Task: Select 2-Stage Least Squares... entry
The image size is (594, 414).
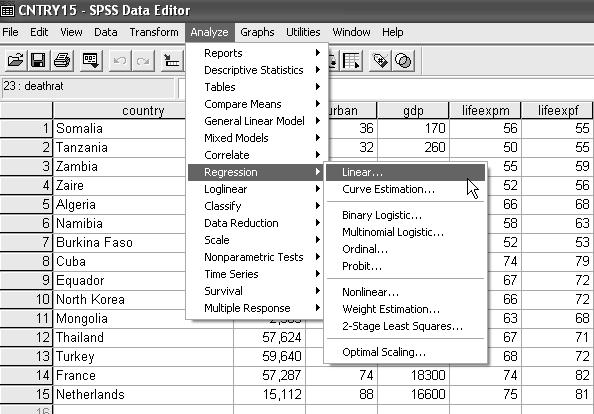Action: pyautogui.click(x=405, y=326)
